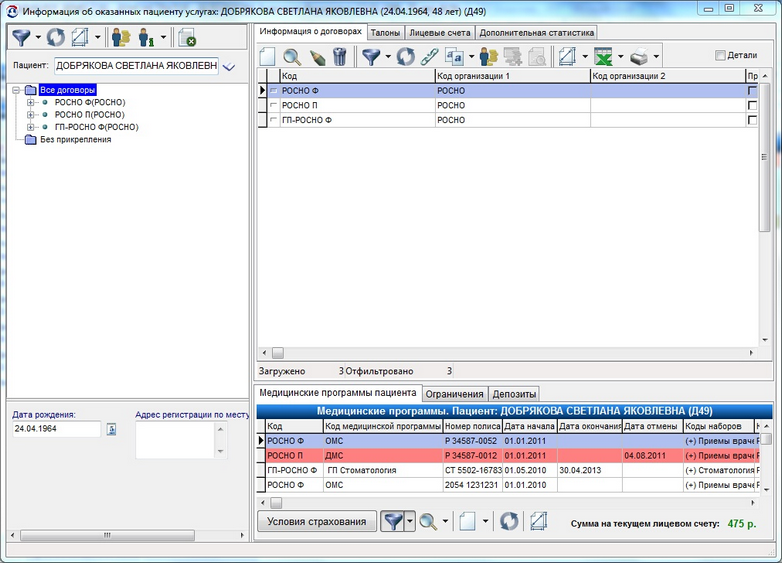Confirm patient with the blue checkmark icon
The image size is (782, 563).
pyautogui.click(x=229, y=66)
